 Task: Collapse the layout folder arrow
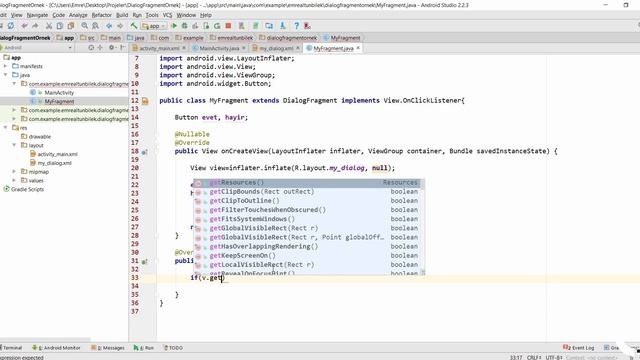(x=14, y=145)
